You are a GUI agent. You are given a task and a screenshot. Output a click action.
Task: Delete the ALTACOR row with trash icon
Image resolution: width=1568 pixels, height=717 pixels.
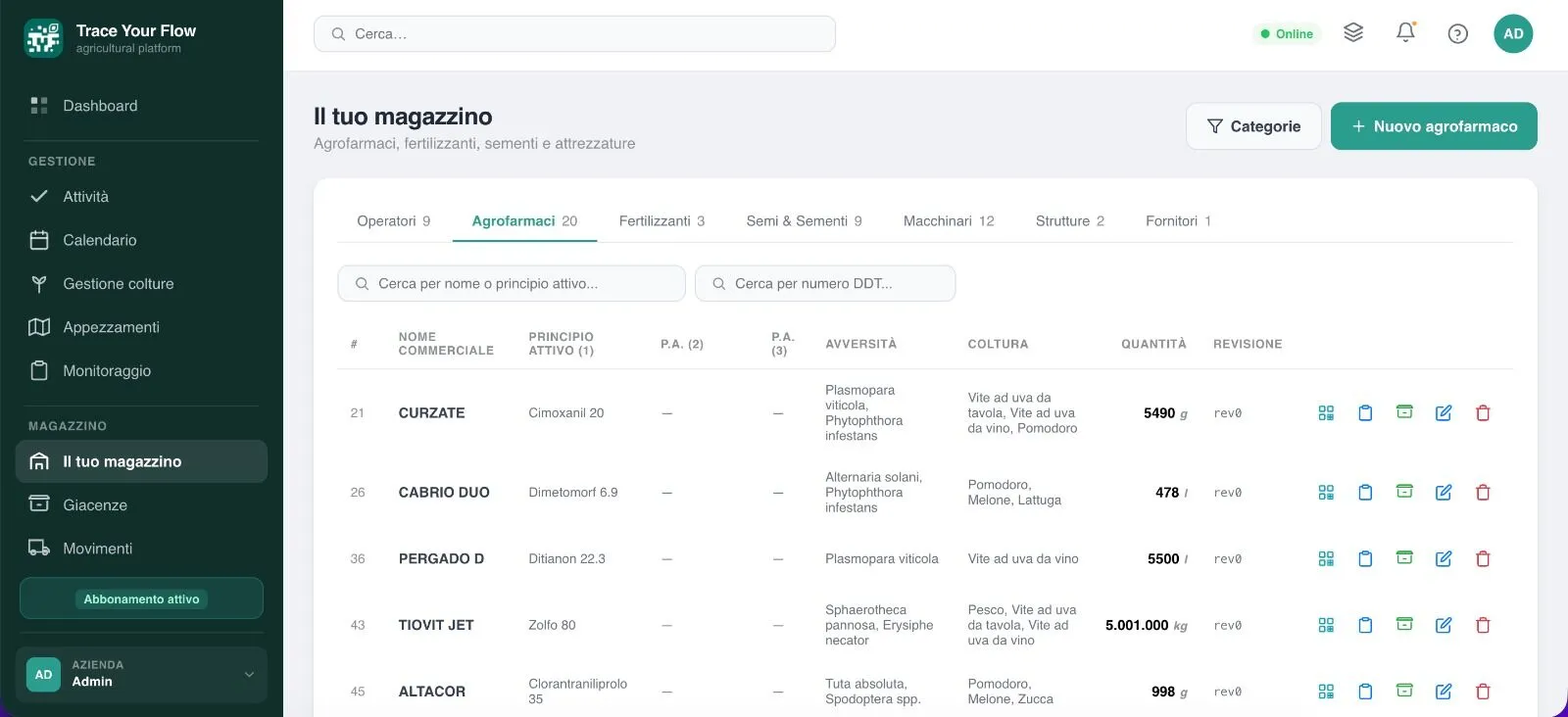[x=1483, y=692]
